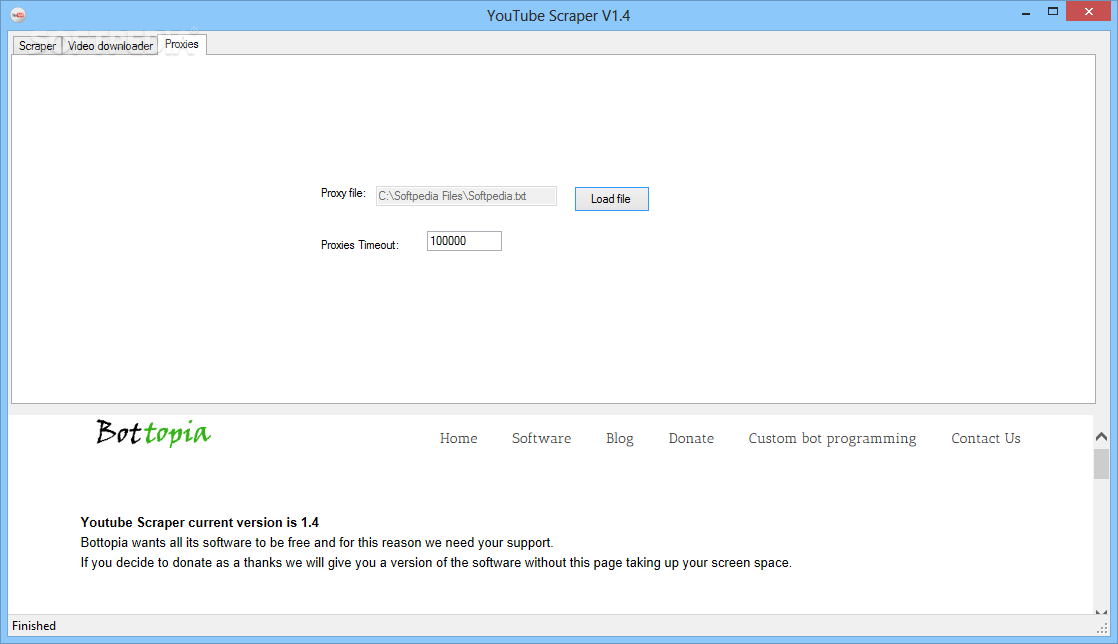Select the Proxies tab
This screenshot has height=644, width=1118.
pyautogui.click(x=182, y=44)
